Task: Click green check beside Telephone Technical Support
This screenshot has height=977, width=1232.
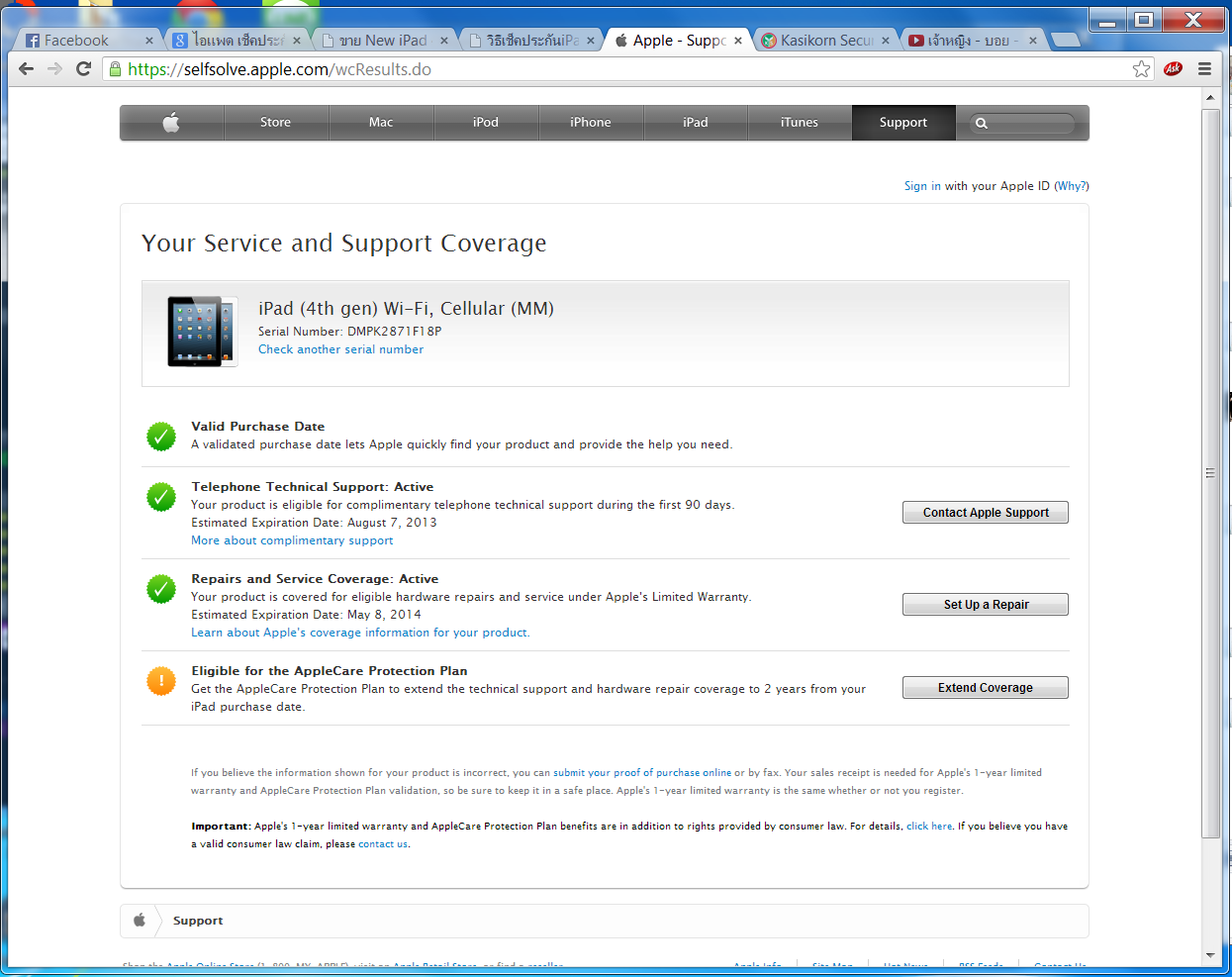Action: [x=161, y=496]
